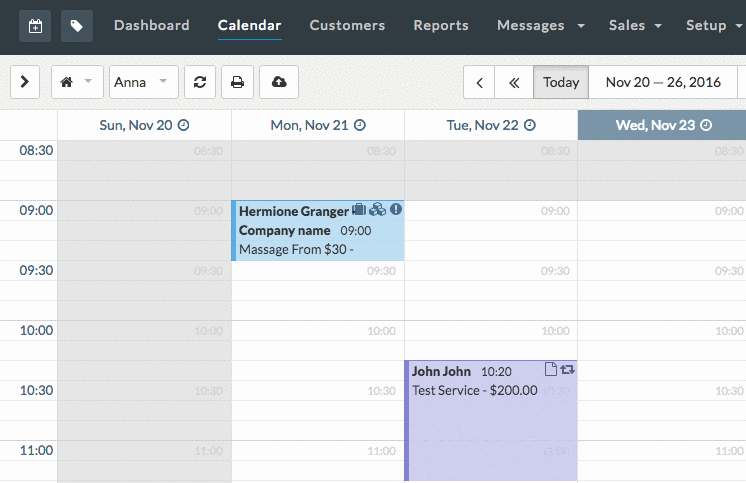Click the new appointment calendar-plus icon
746x483 pixels.
(36, 26)
